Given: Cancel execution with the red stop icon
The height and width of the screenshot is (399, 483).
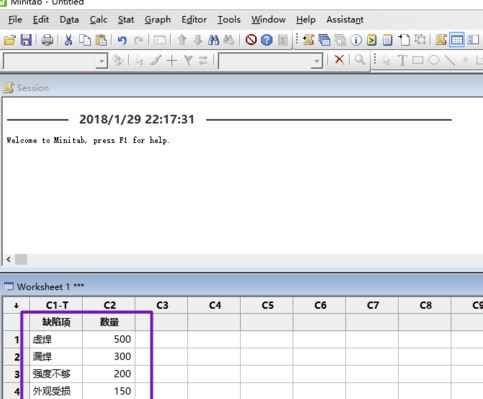Looking at the screenshot, I should point(251,40).
